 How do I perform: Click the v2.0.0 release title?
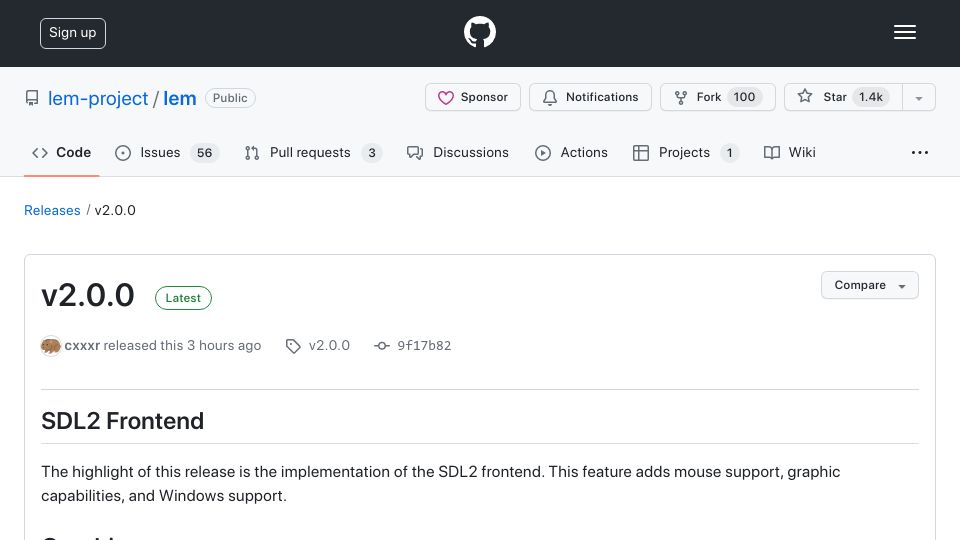pos(88,296)
